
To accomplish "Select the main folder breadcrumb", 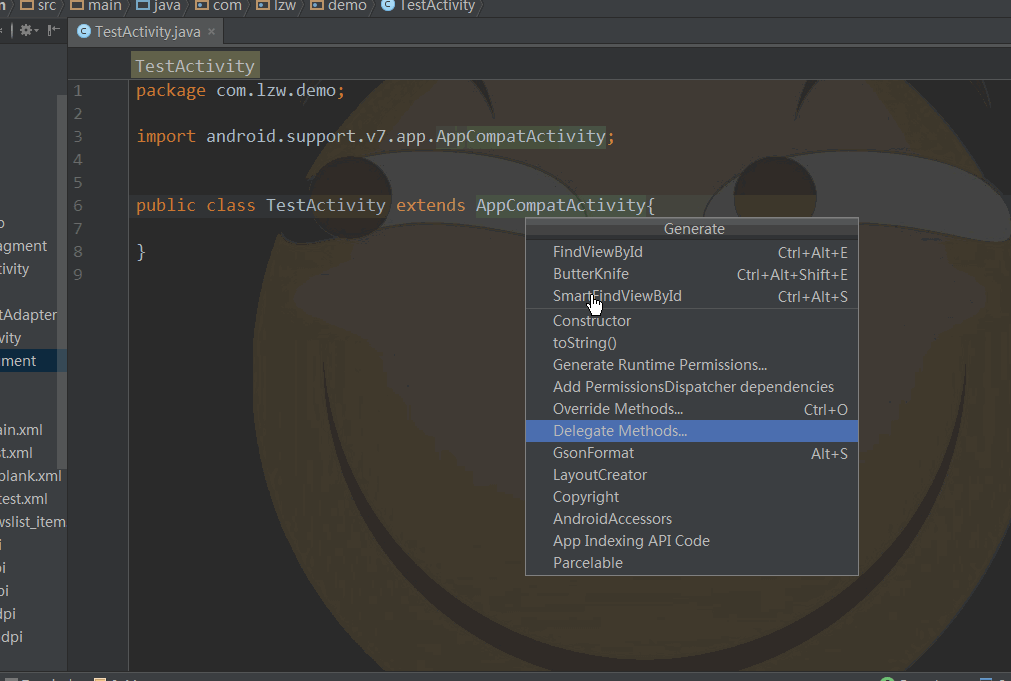I will [96, 6].
